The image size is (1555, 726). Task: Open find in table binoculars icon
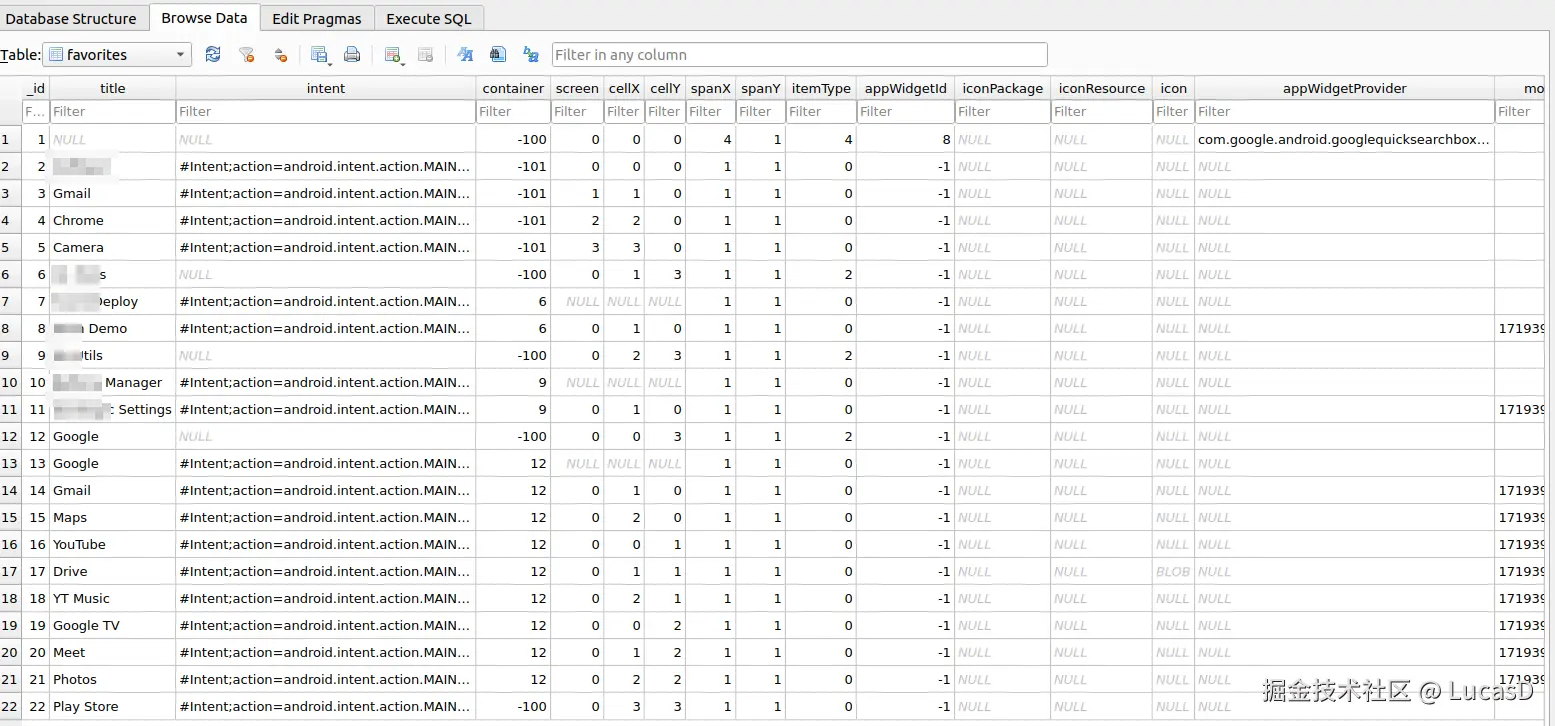click(497, 55)
